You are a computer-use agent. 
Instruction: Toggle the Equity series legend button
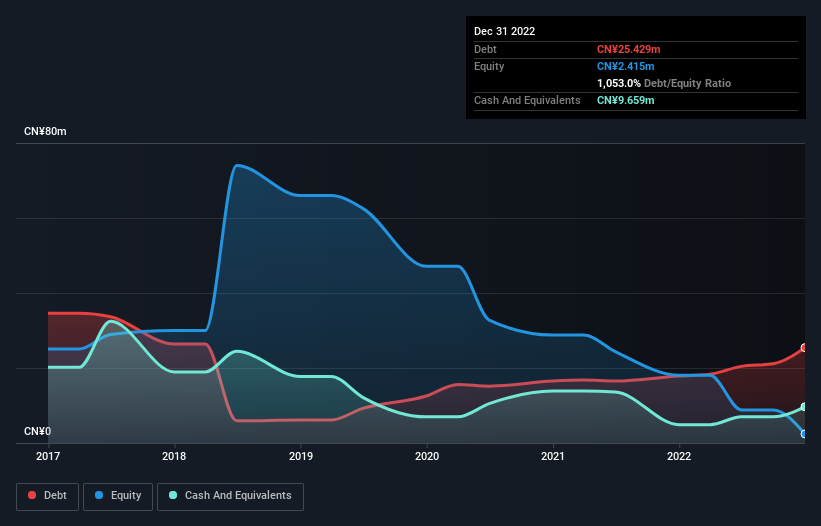118,496
